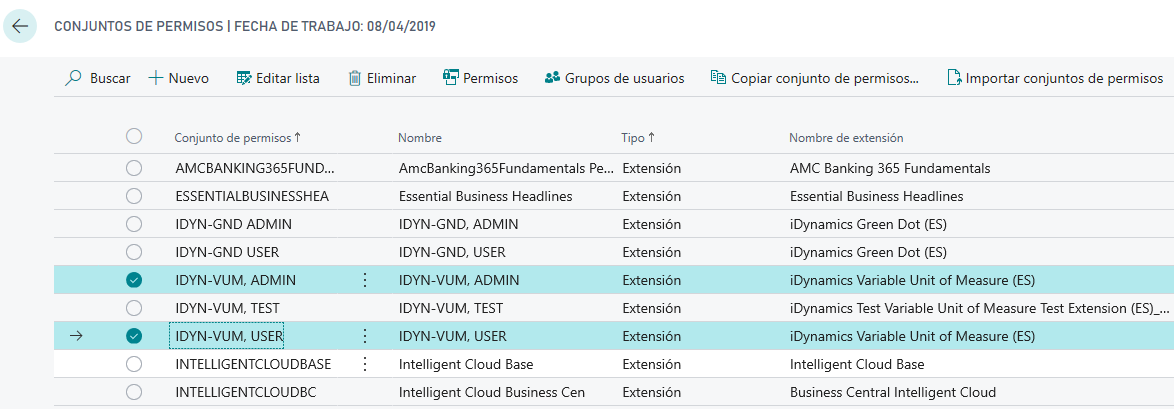1174x409 pixels.
Task: Toggle the select-all rows circle in header
Action: [x=134, y=136]
